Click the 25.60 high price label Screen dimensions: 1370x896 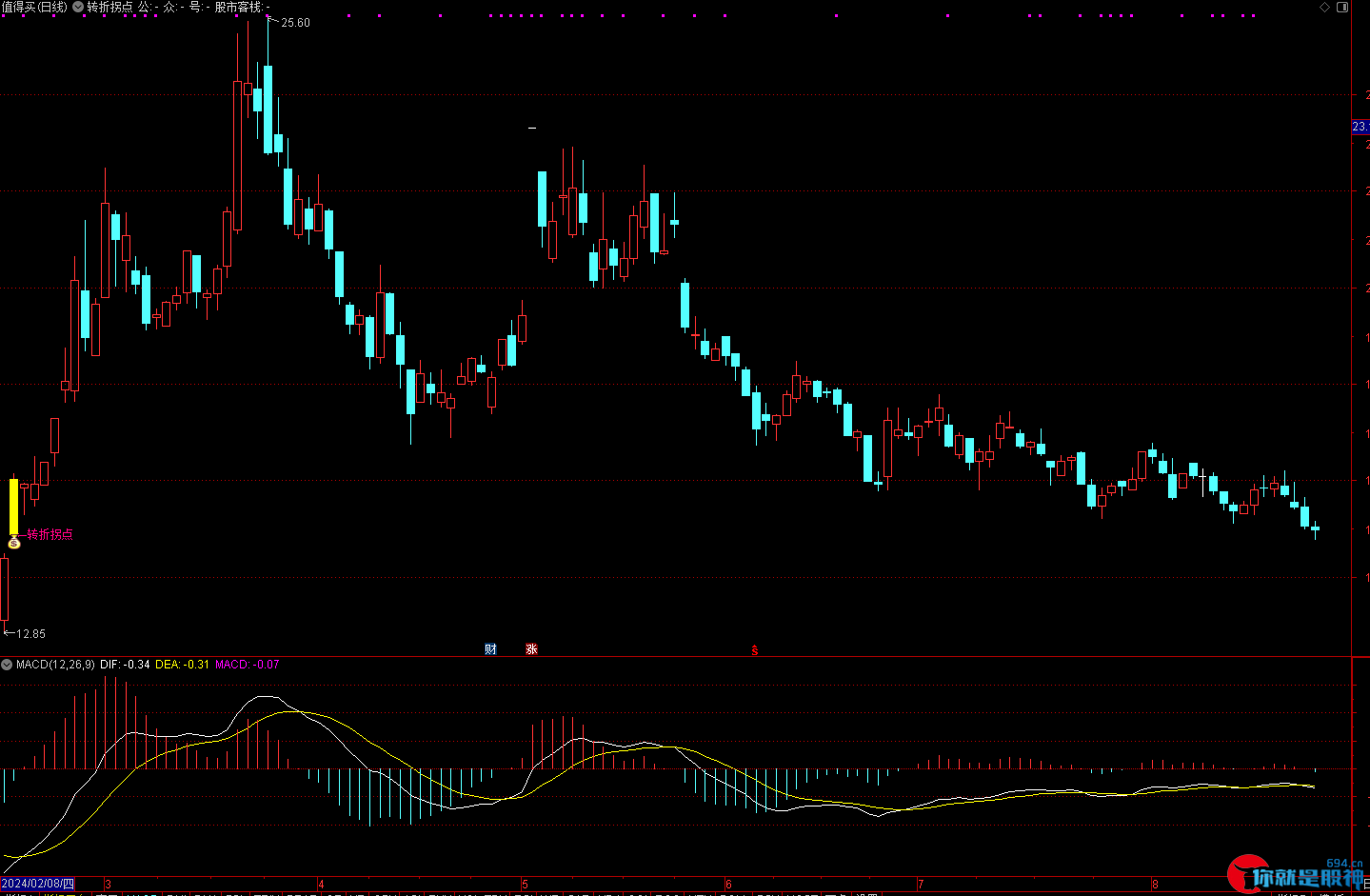pyautogui.click(x=295, y=23)
